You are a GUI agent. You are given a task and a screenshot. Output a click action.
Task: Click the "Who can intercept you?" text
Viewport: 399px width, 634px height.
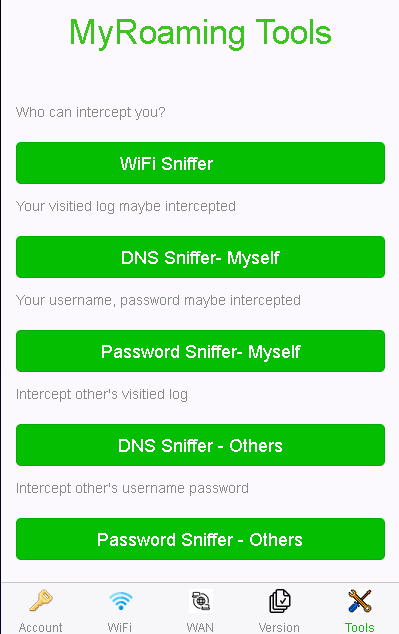91,112
